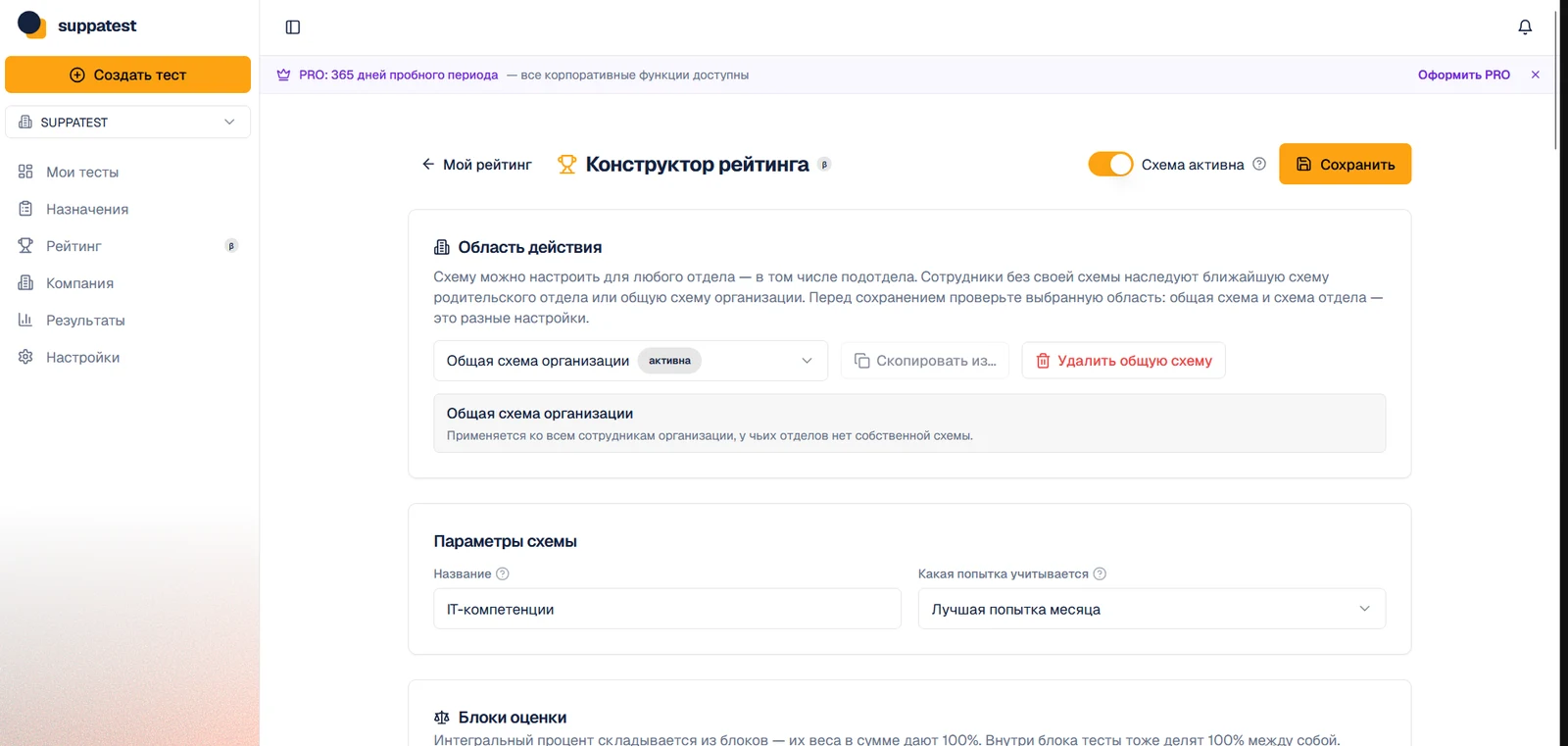Open Рейтинг in sidebar
Image resolution: width=1568 pixels, height=746 pixels.
click(x=73, y=246)
